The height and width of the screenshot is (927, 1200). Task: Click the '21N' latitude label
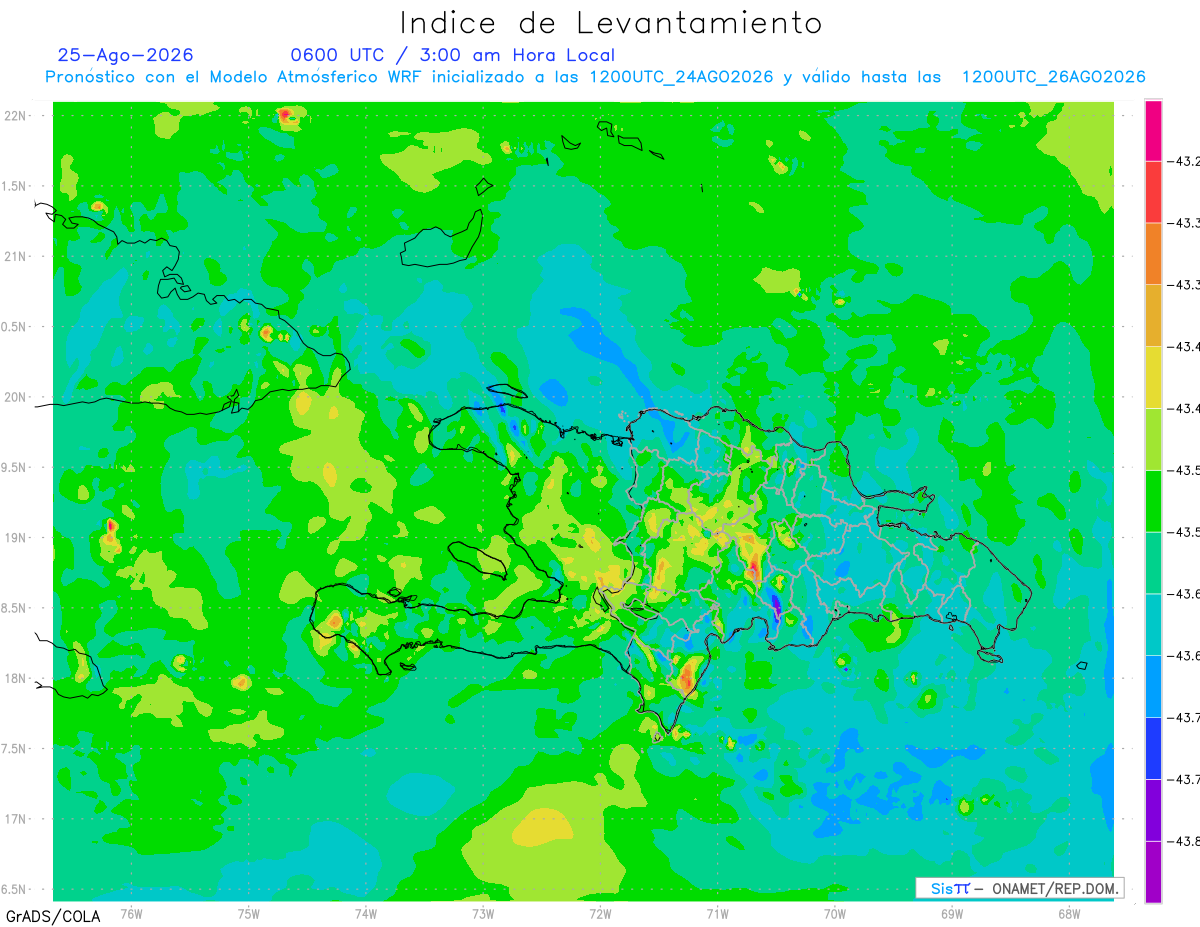pos(17,256)
